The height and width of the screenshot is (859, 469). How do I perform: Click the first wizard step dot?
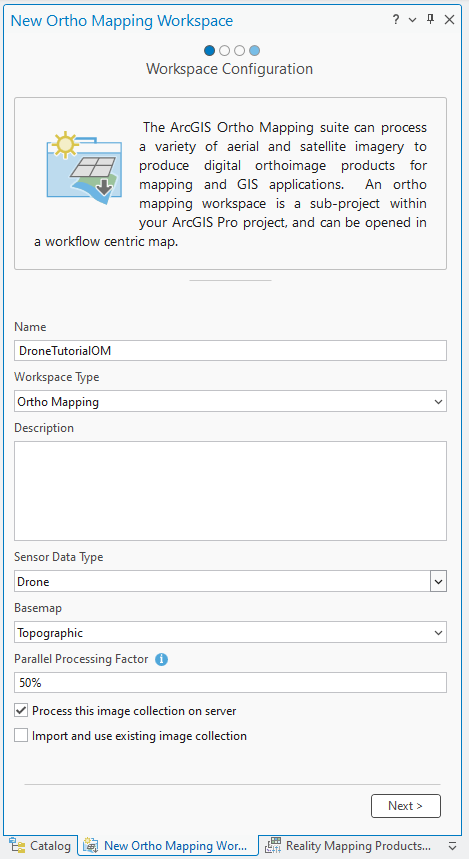[209, 51]
